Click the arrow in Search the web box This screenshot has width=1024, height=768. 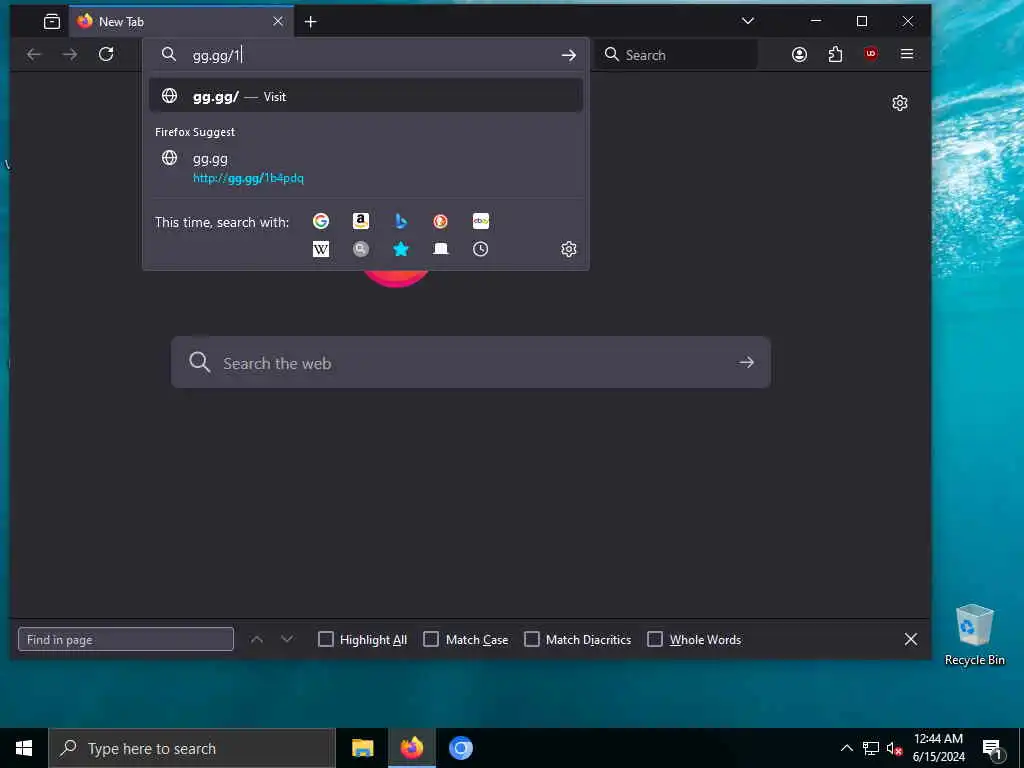point(746,362)
